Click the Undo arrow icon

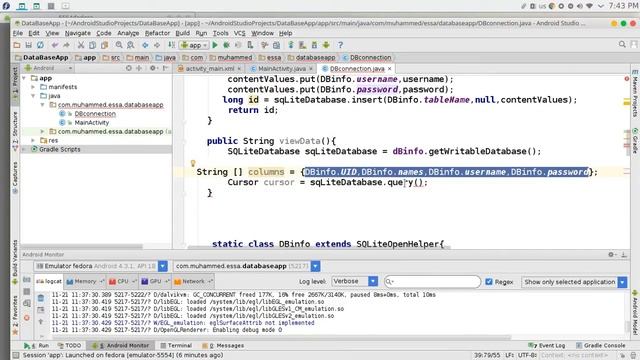click(55, 45)
